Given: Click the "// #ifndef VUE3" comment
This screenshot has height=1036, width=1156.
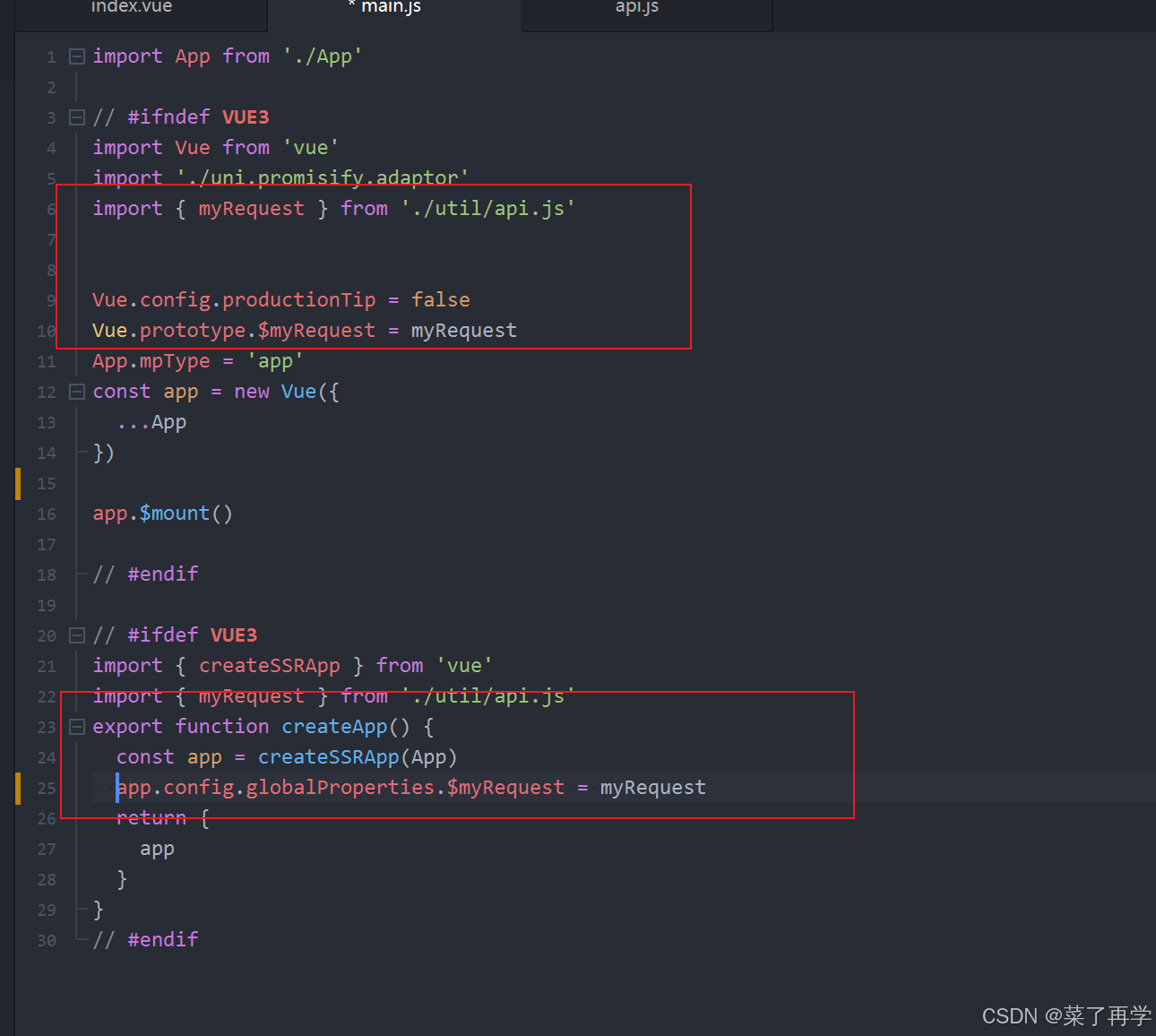Looking at the screenshot, I should tap(181, 117).
